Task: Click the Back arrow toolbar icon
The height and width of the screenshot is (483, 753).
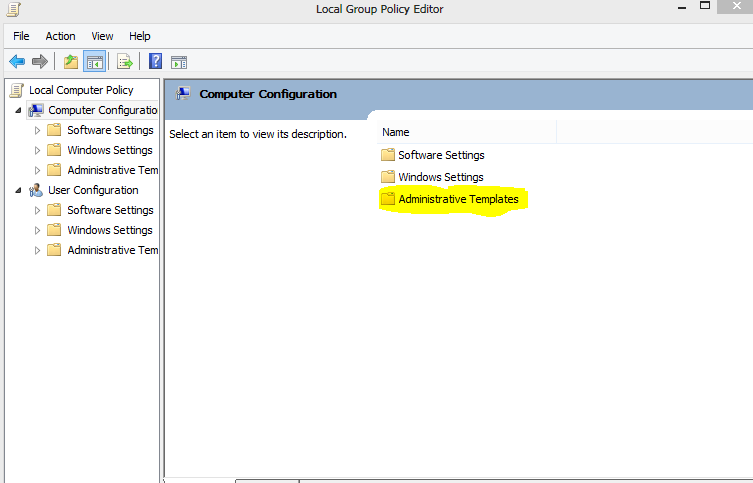Action: 17,61
